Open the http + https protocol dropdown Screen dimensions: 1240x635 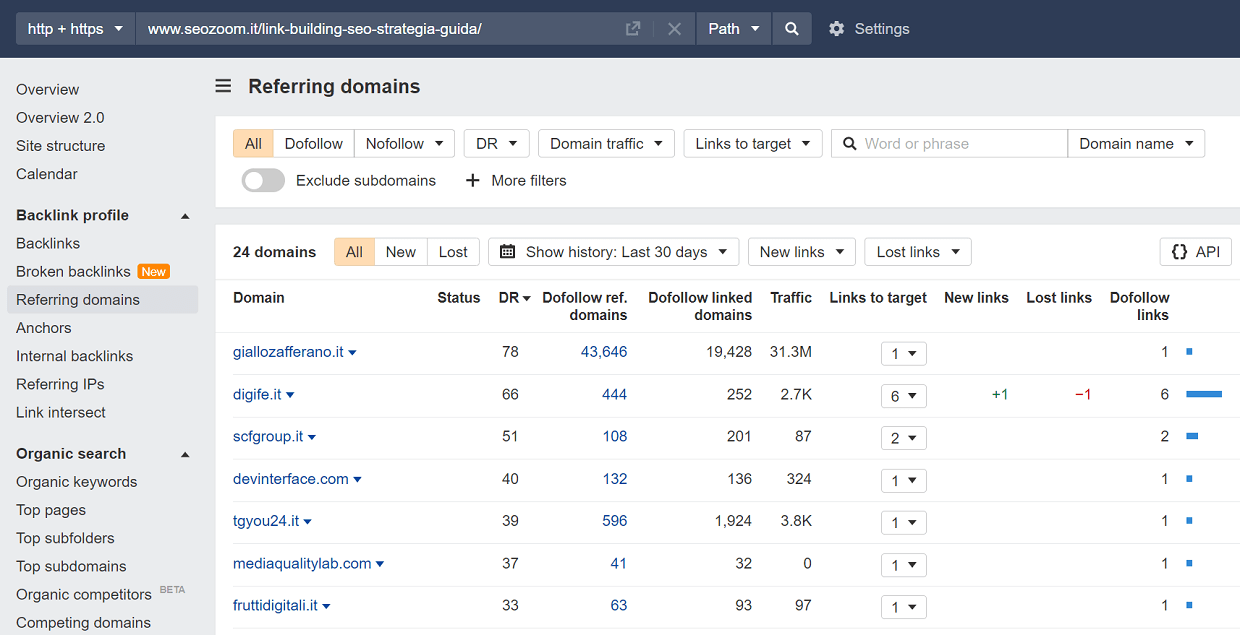click(x=75, y=29)
